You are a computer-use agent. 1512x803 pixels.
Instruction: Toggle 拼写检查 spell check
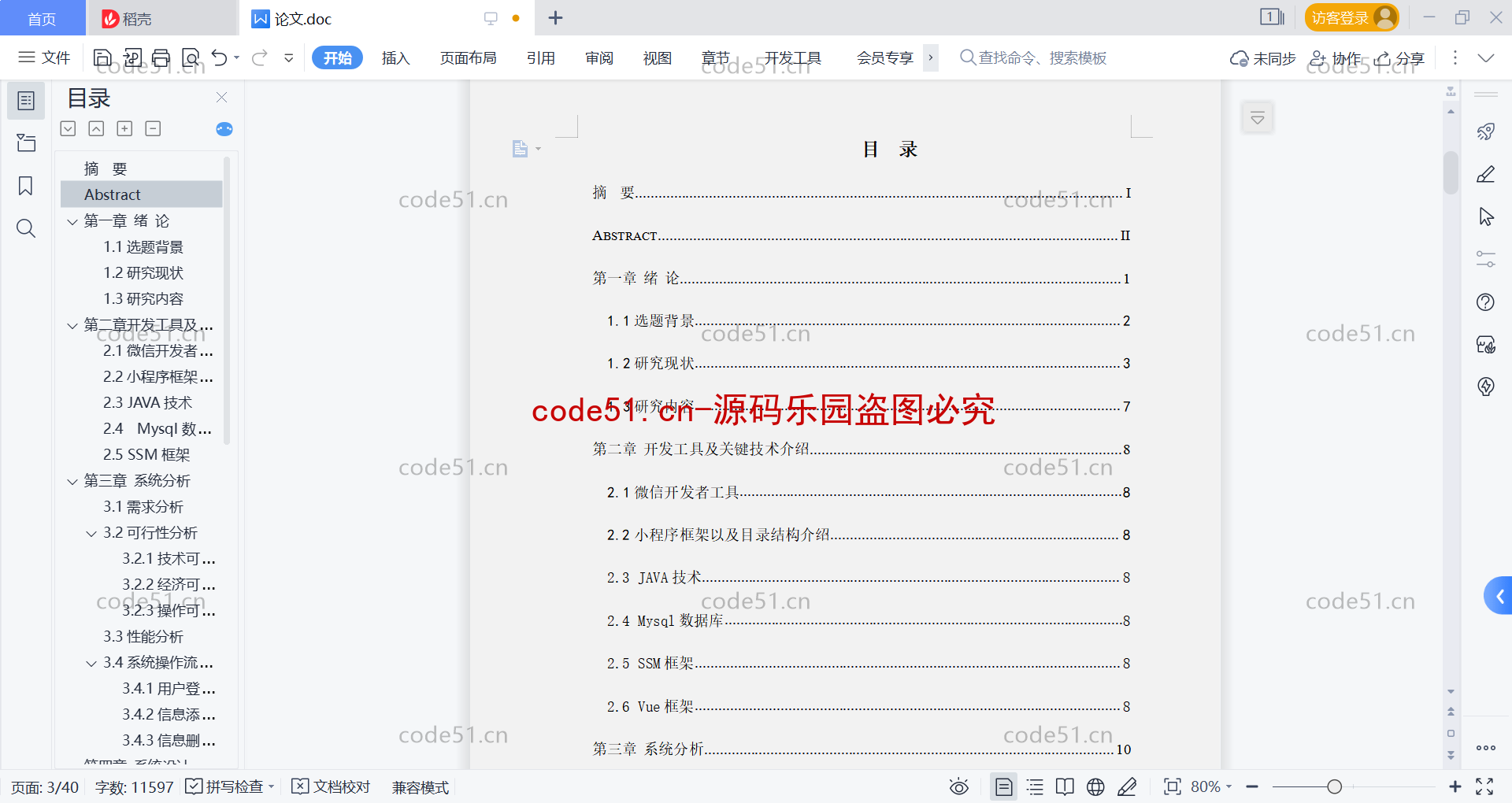228,786
